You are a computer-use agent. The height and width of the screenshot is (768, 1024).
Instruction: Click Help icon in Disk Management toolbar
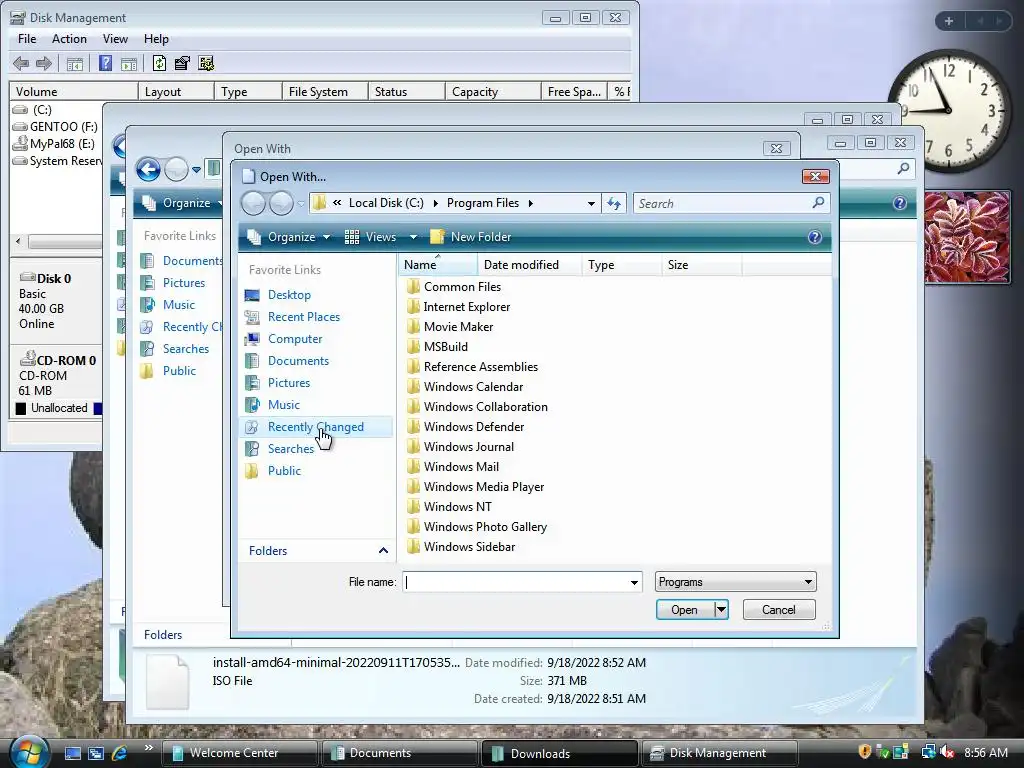(105, 63)
